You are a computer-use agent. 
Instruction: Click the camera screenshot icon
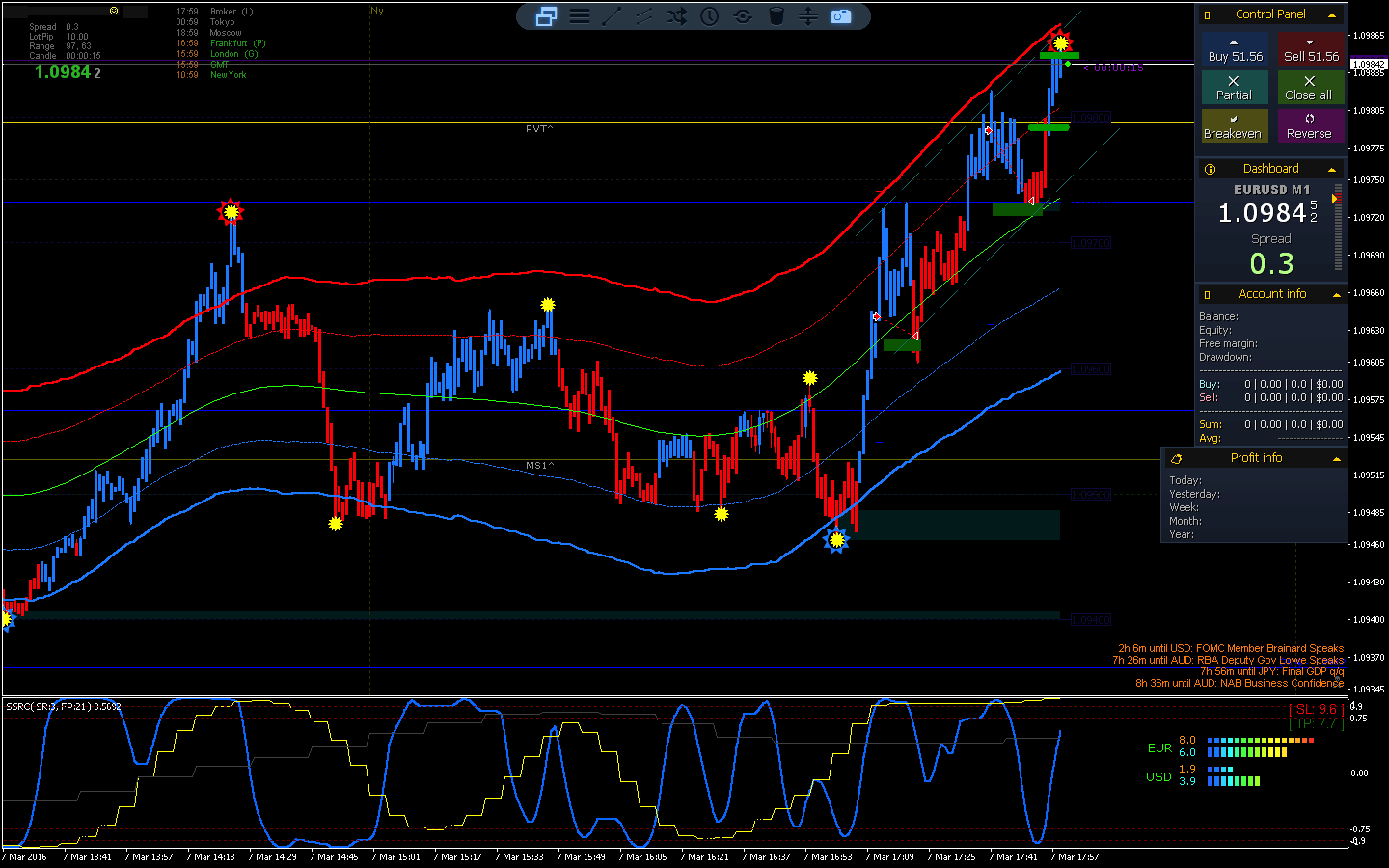[841, 16]
